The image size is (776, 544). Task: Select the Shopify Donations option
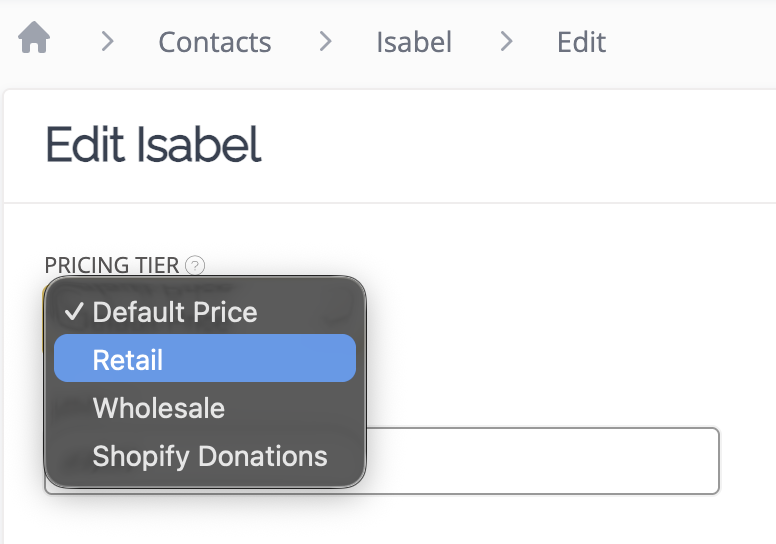pos(210,456)
